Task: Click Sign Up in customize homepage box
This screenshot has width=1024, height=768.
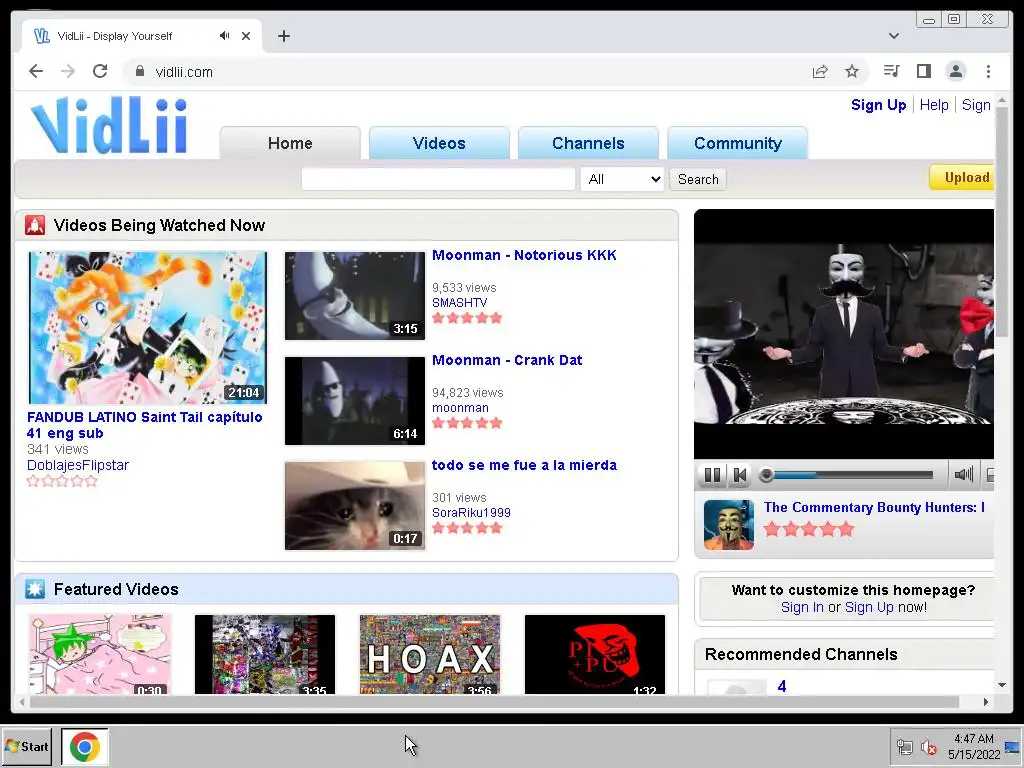Action: [x=869, y=607]
